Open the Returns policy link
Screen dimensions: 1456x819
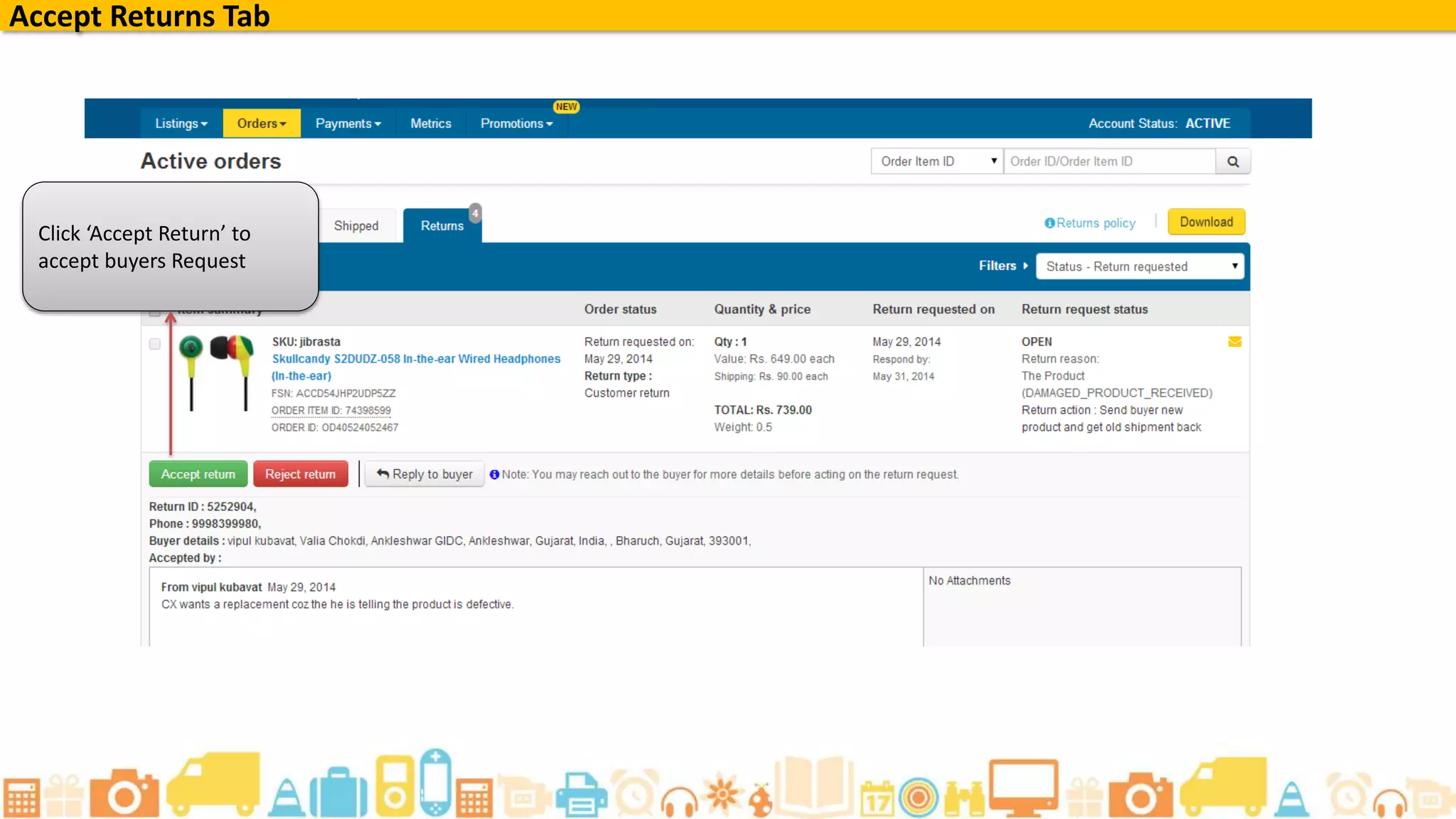tap(1096, 223)
